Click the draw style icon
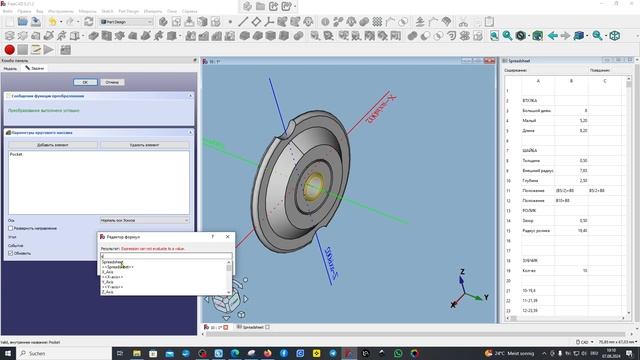 (x=520, y=36)
